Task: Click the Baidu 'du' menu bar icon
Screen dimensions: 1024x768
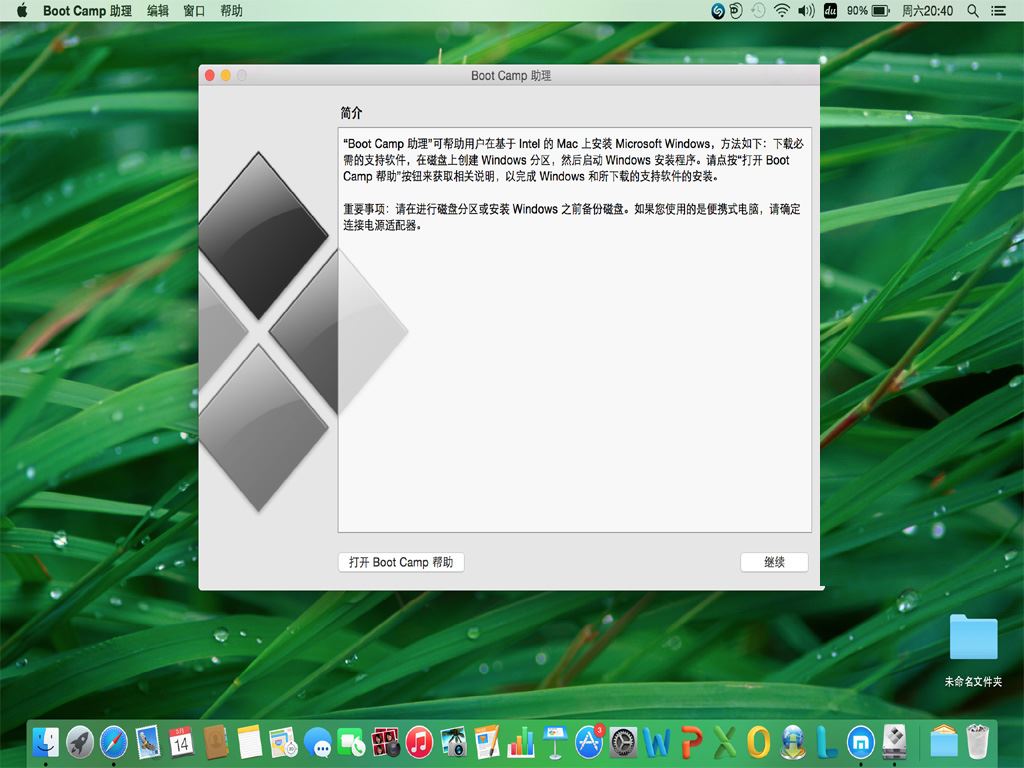Action: point(831,10)
